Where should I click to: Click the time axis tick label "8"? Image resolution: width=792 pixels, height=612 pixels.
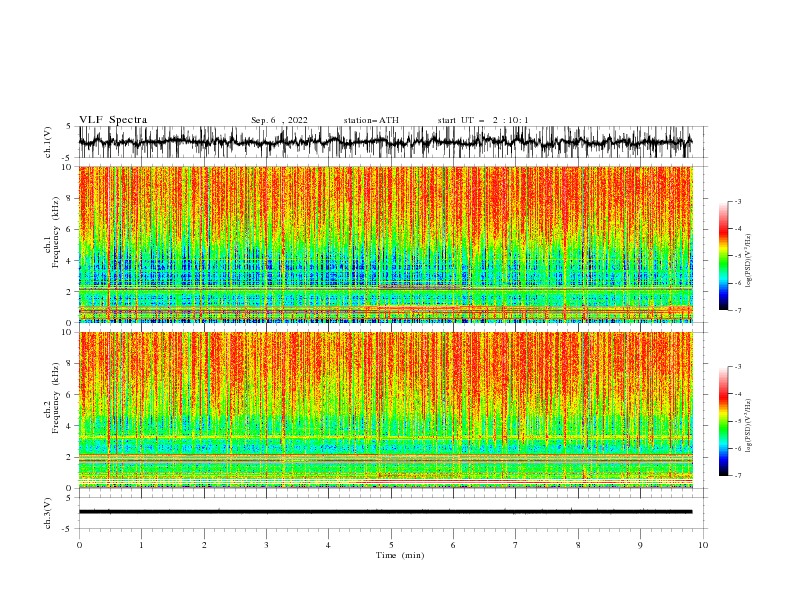tap(578, 545)
